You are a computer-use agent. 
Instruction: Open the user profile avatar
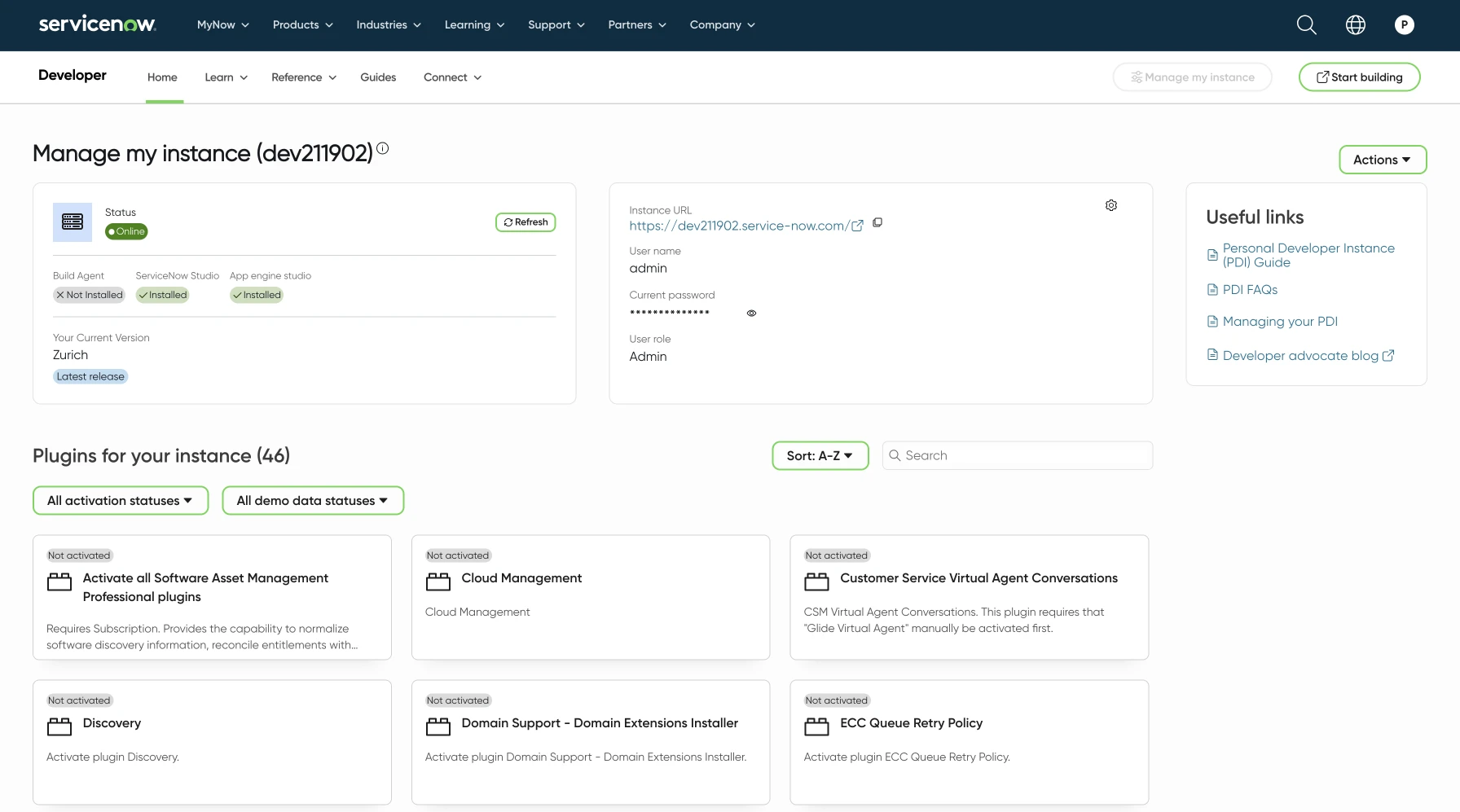click(1404, 25)
